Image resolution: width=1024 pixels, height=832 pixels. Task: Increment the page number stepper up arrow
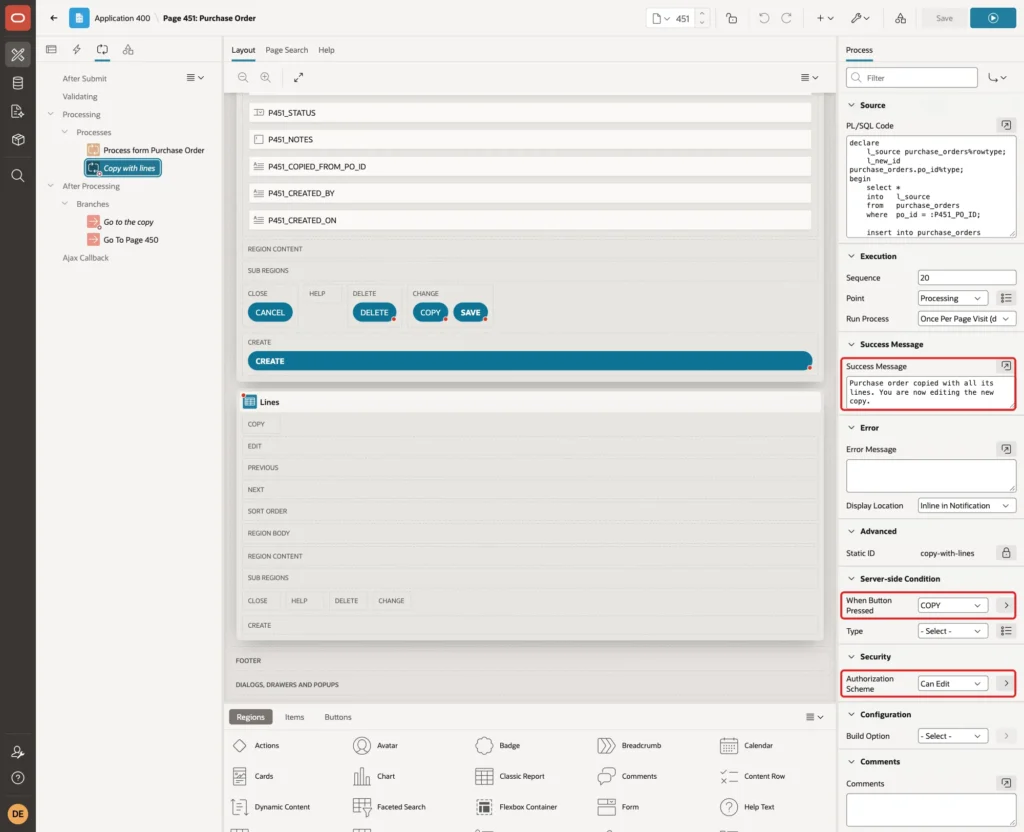[702, 13]
